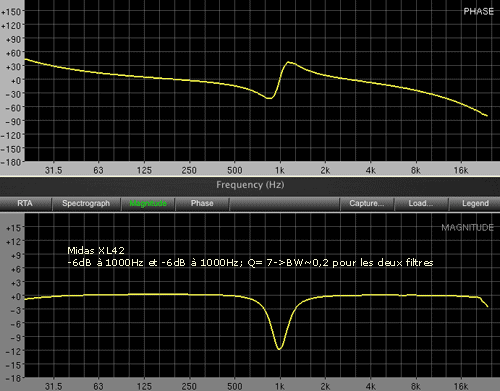The width and height of the screenshot is (500, 391).
Task: Click the Frequency (Hz) axis title
Action: point(250,185)
